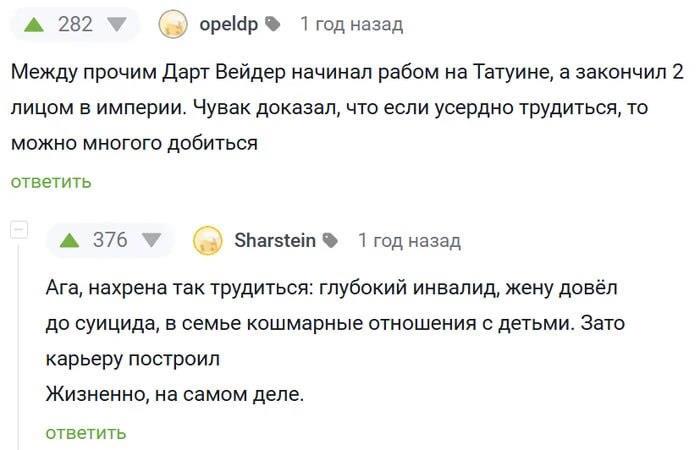
Task: Click the 376 rating count
Action: pos(110,240)
